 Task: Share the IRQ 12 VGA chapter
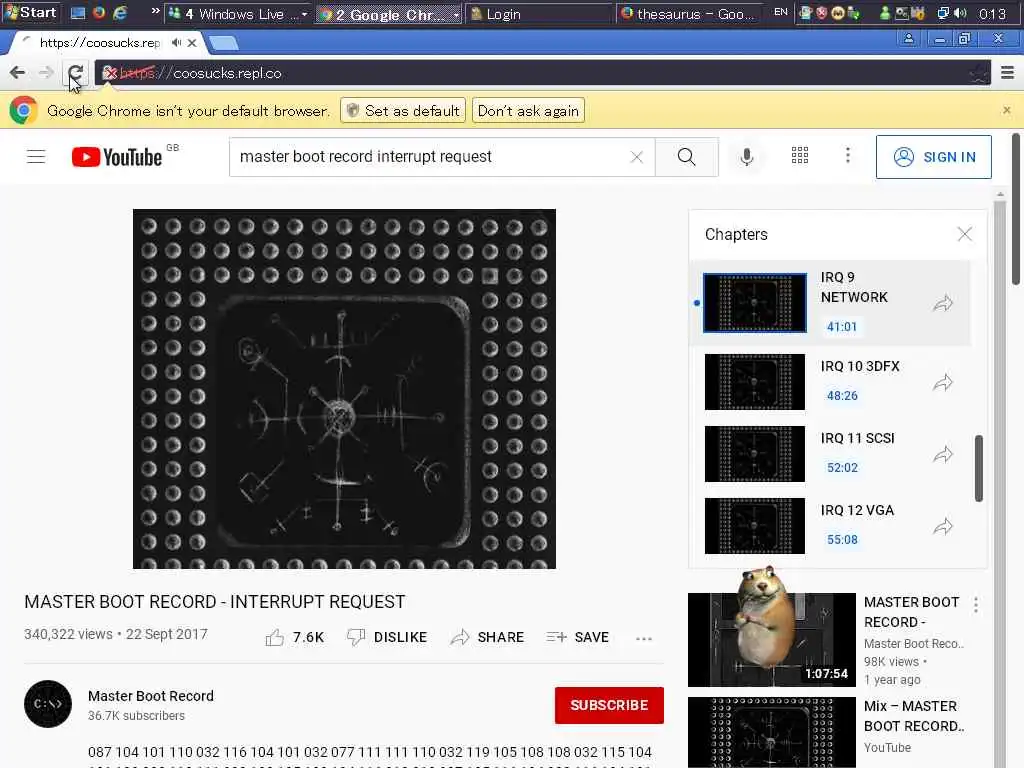coord(943,526)
